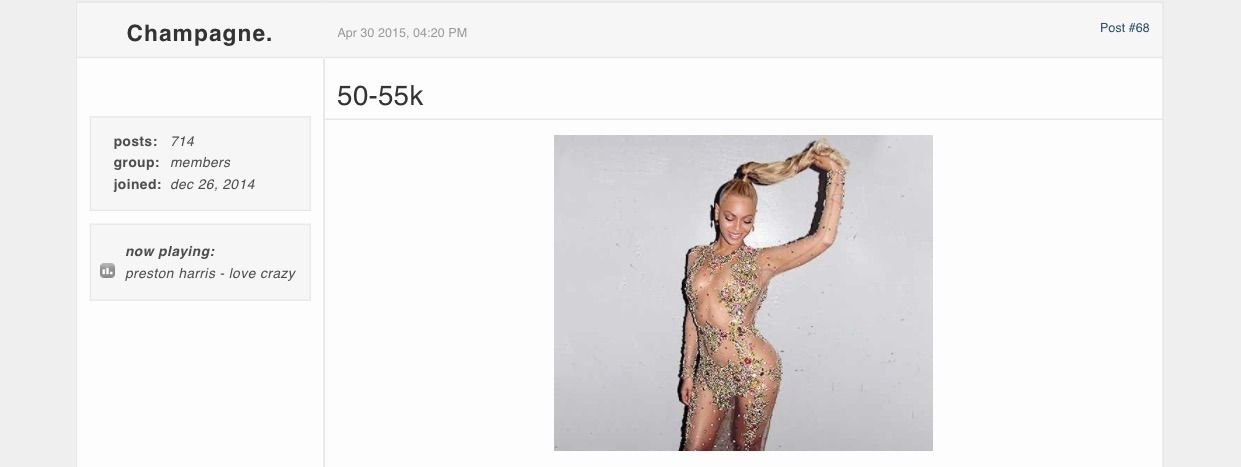Open the posted photo thumbnail
This screenshot has height=467, width=1241.
click(x=743, y=293)
